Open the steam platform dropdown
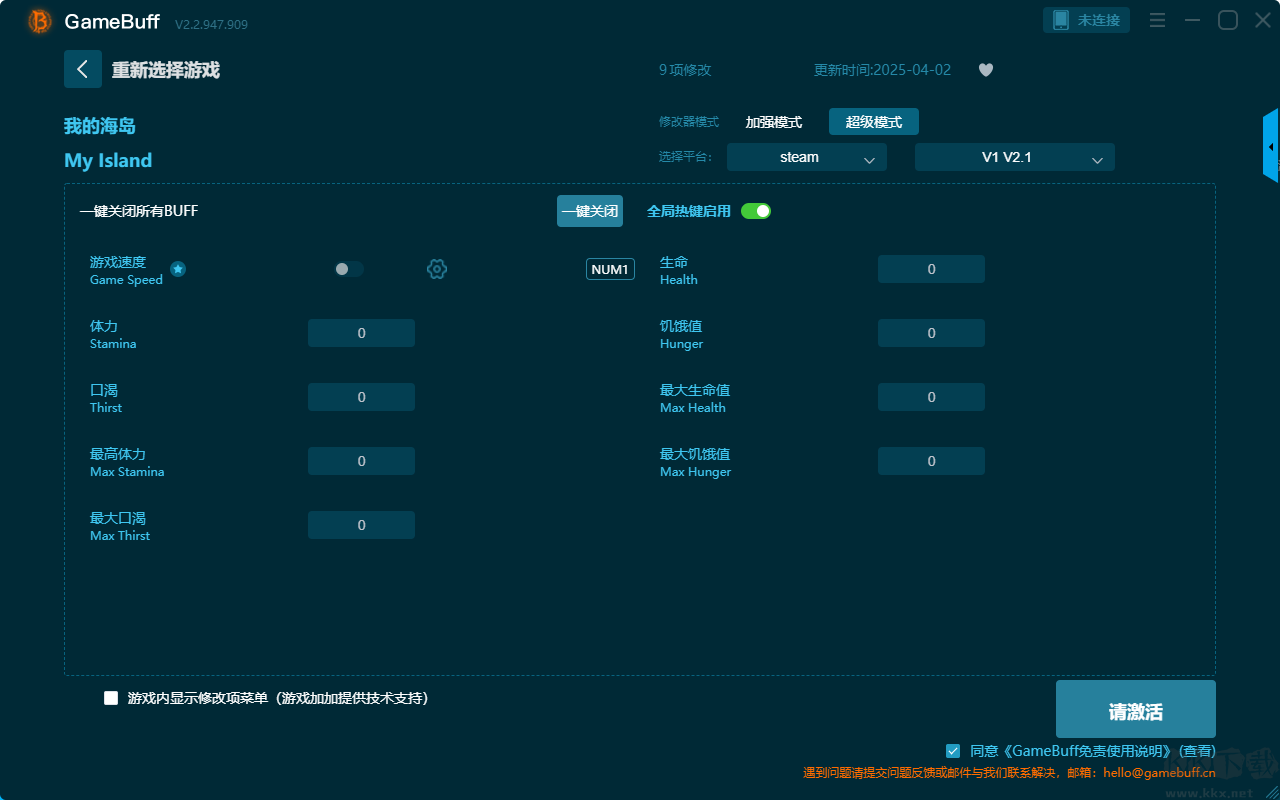 coord(806,157)
